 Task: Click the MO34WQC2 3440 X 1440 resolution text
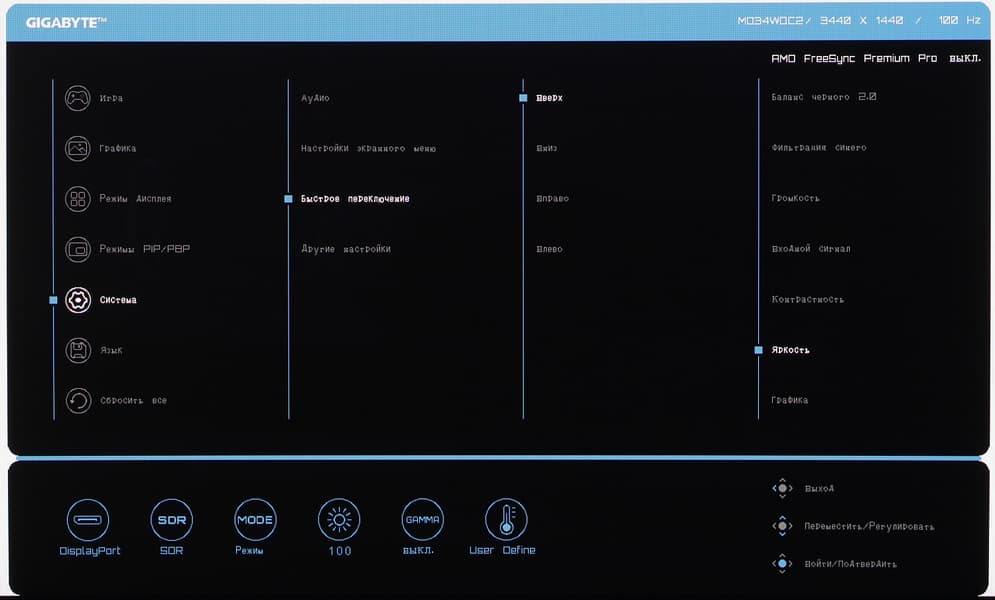click(820, 20)
